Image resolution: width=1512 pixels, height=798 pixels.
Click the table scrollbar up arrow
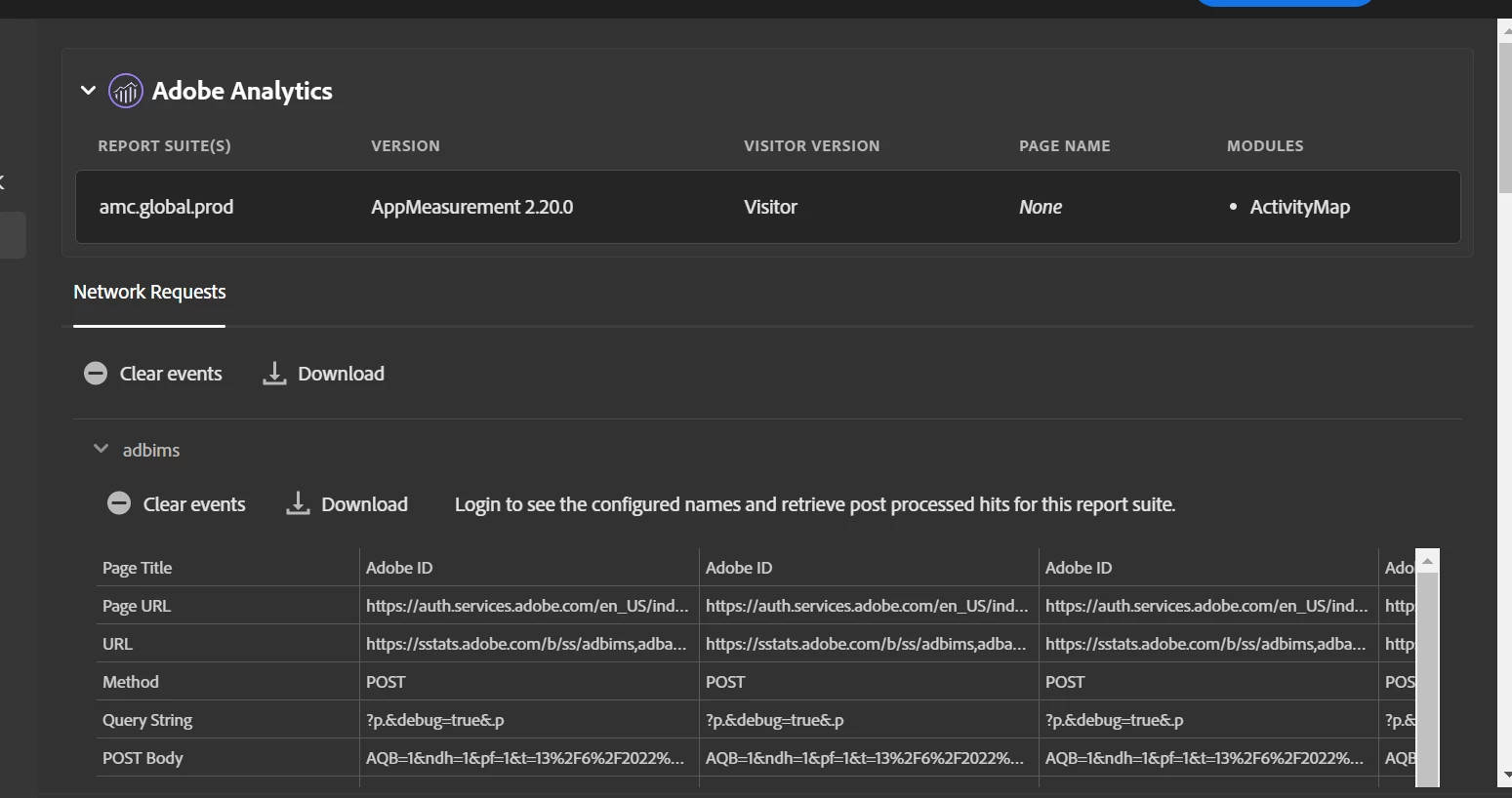click(1428, 561)
